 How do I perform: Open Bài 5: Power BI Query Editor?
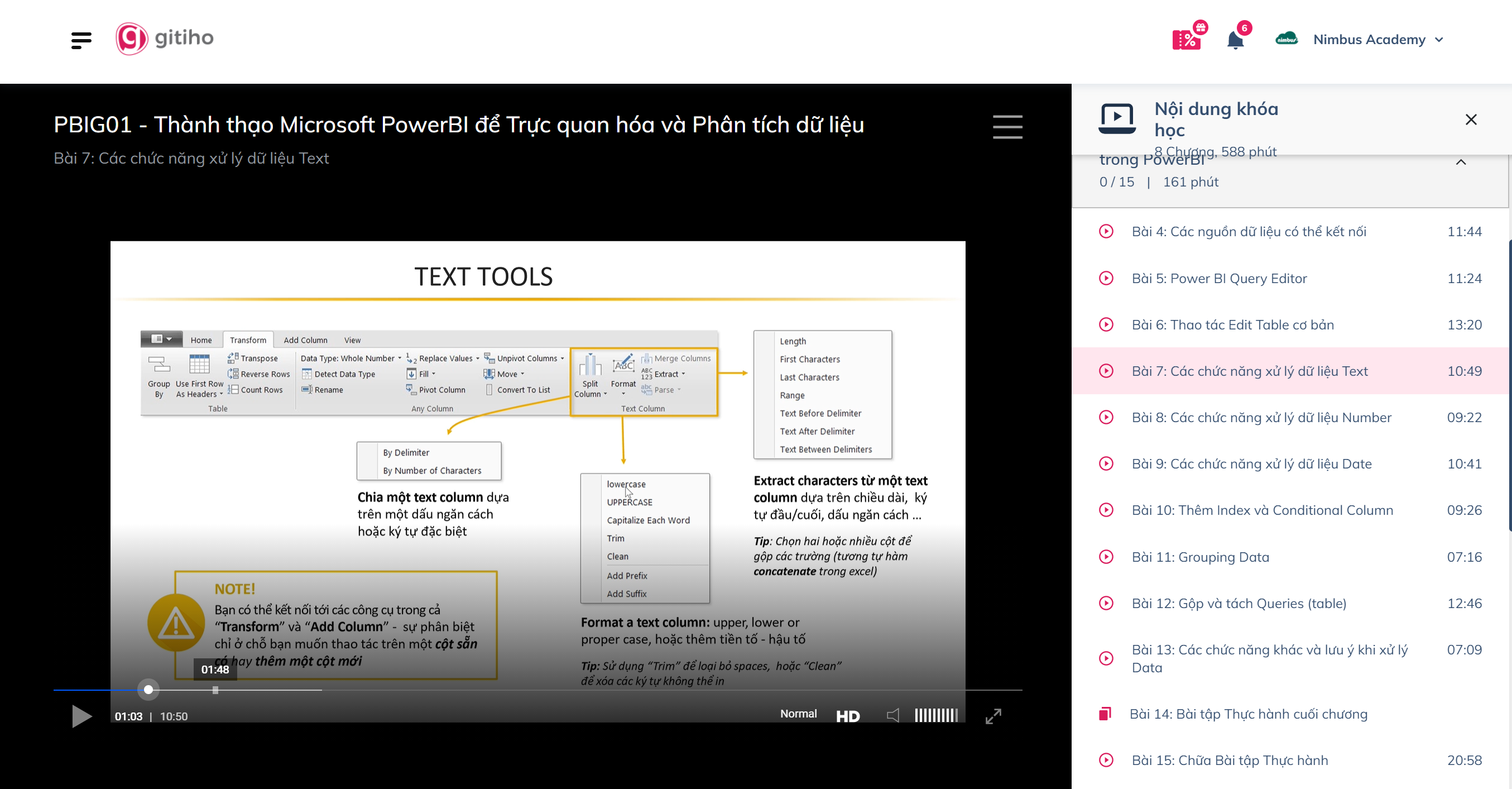(x=1290, y=278)
